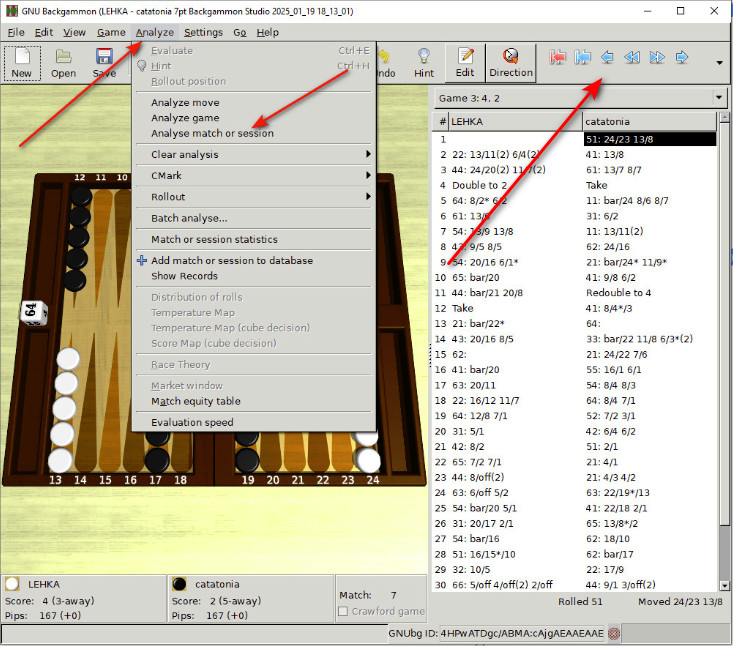
Task: Click the black checker next to catatonia
Action: point(179,584)
